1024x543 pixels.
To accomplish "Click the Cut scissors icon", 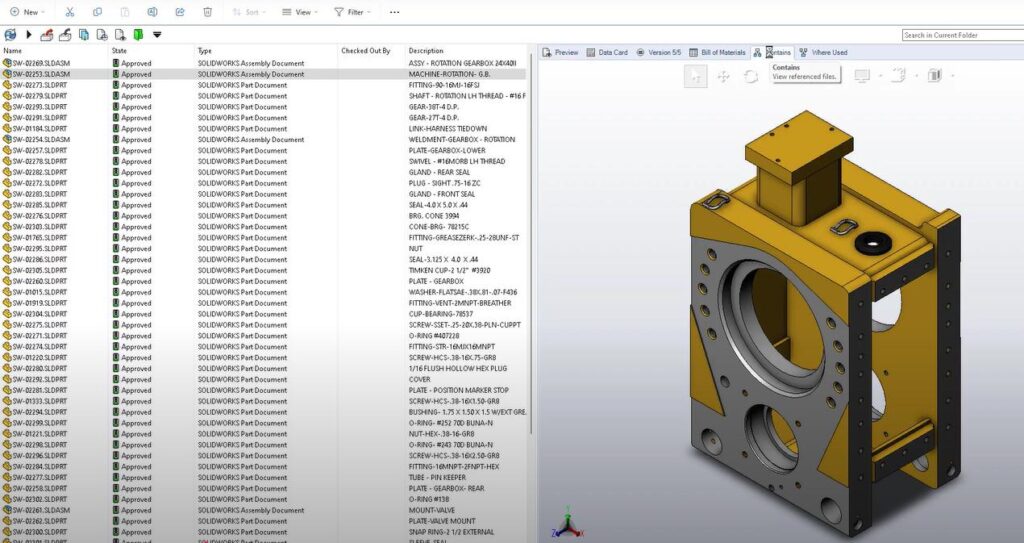I will coord(69,12).
